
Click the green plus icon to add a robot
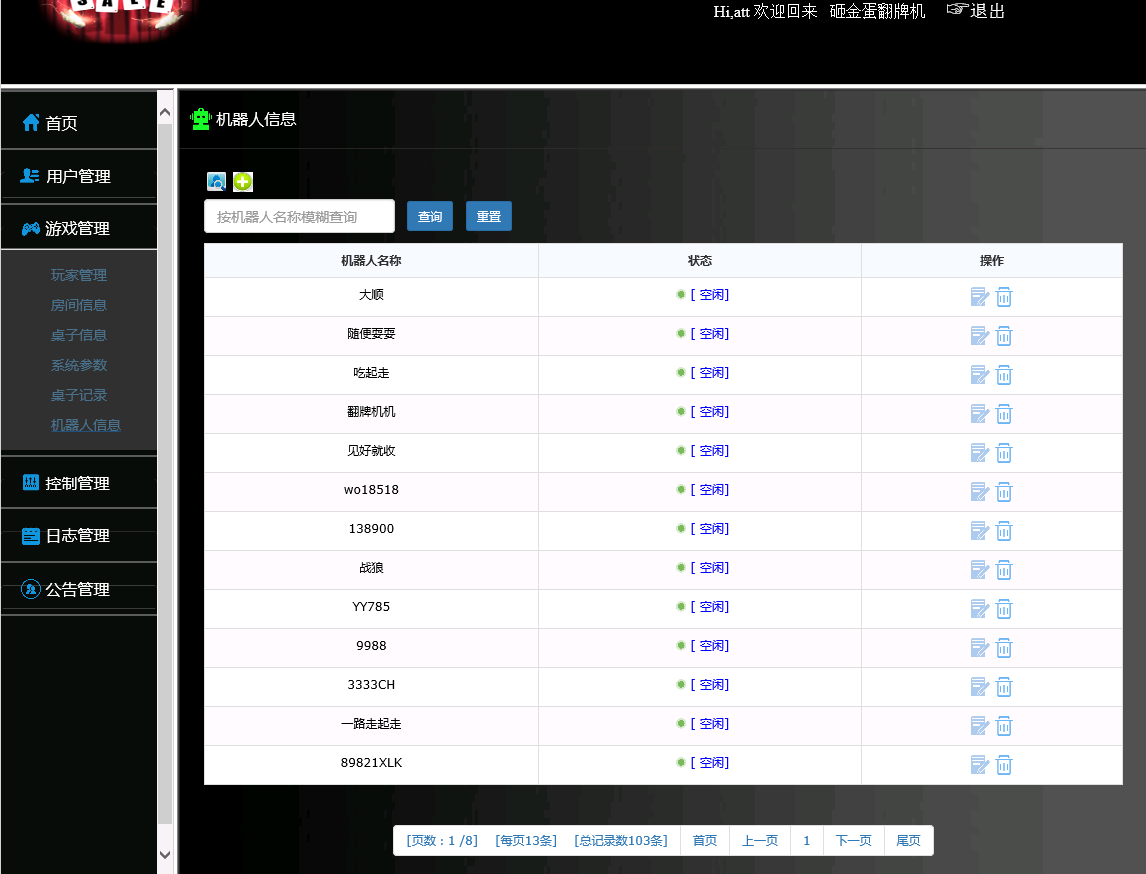(242, 181)
